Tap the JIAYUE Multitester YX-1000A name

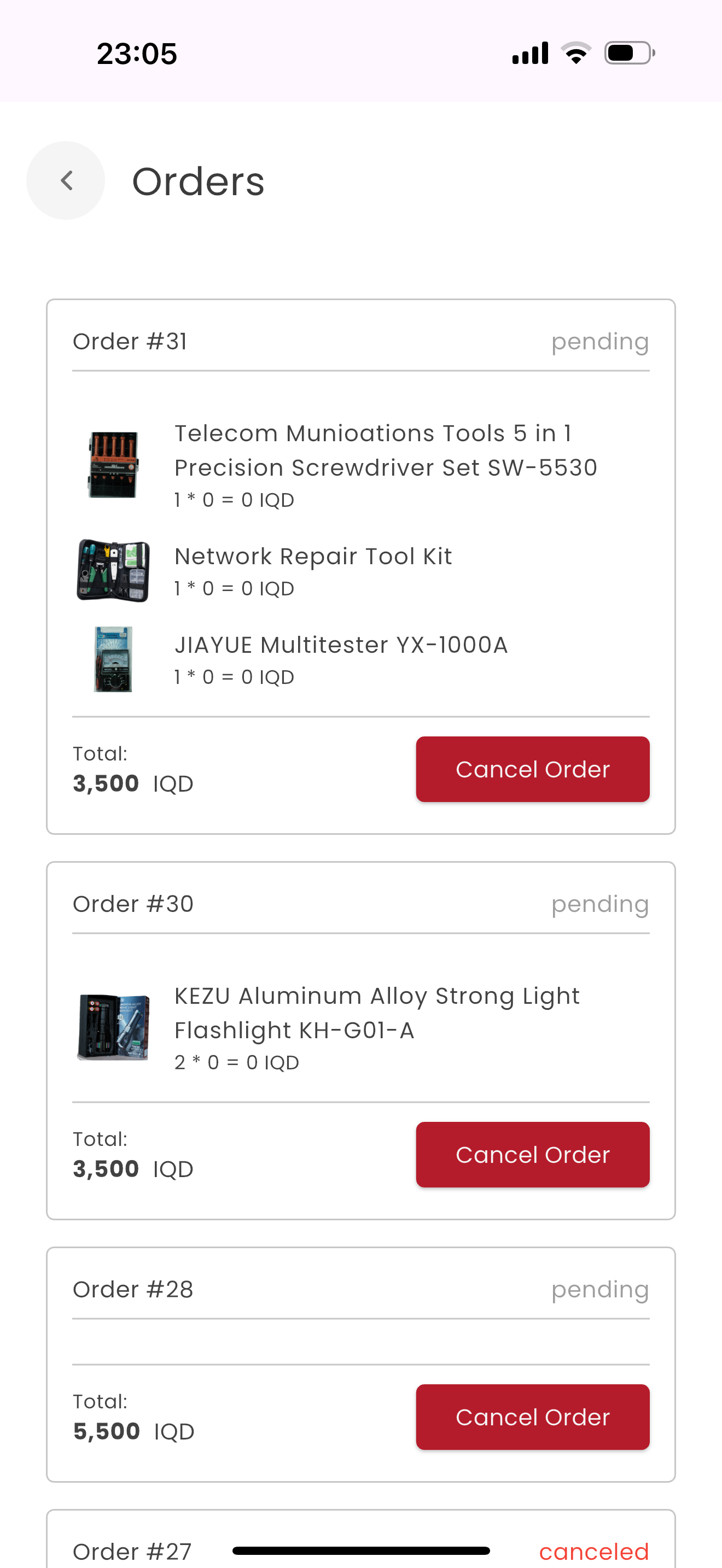pyautogui.click(x=341, y=645)
